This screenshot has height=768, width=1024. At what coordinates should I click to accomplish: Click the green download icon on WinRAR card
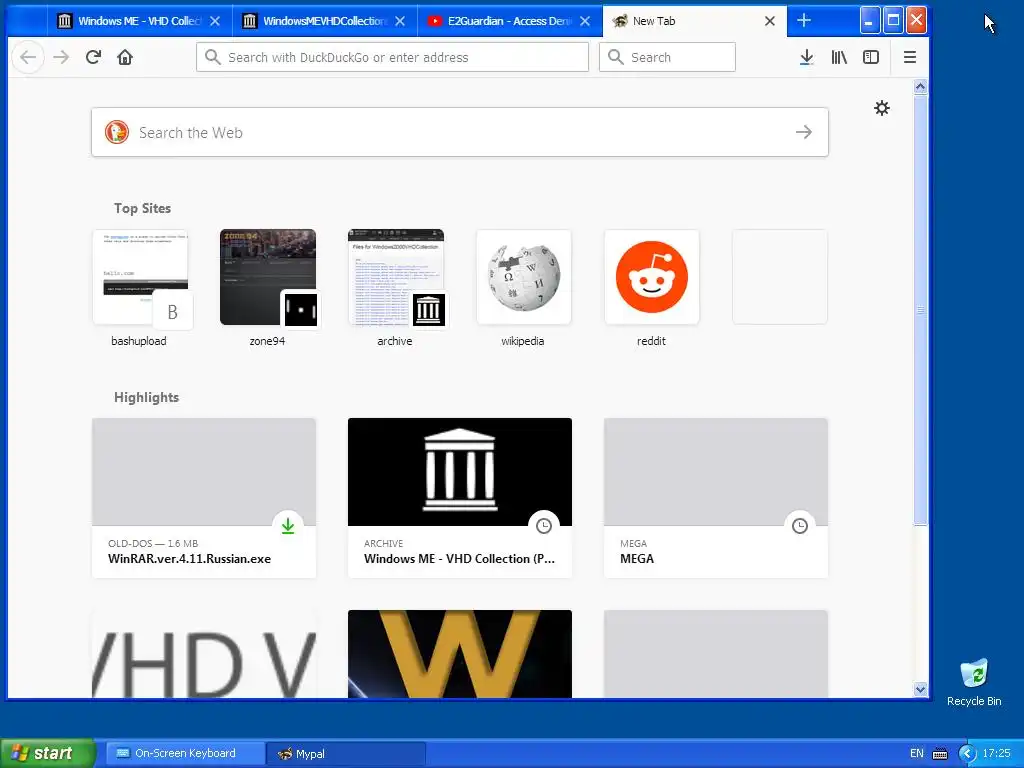point(288,526)
